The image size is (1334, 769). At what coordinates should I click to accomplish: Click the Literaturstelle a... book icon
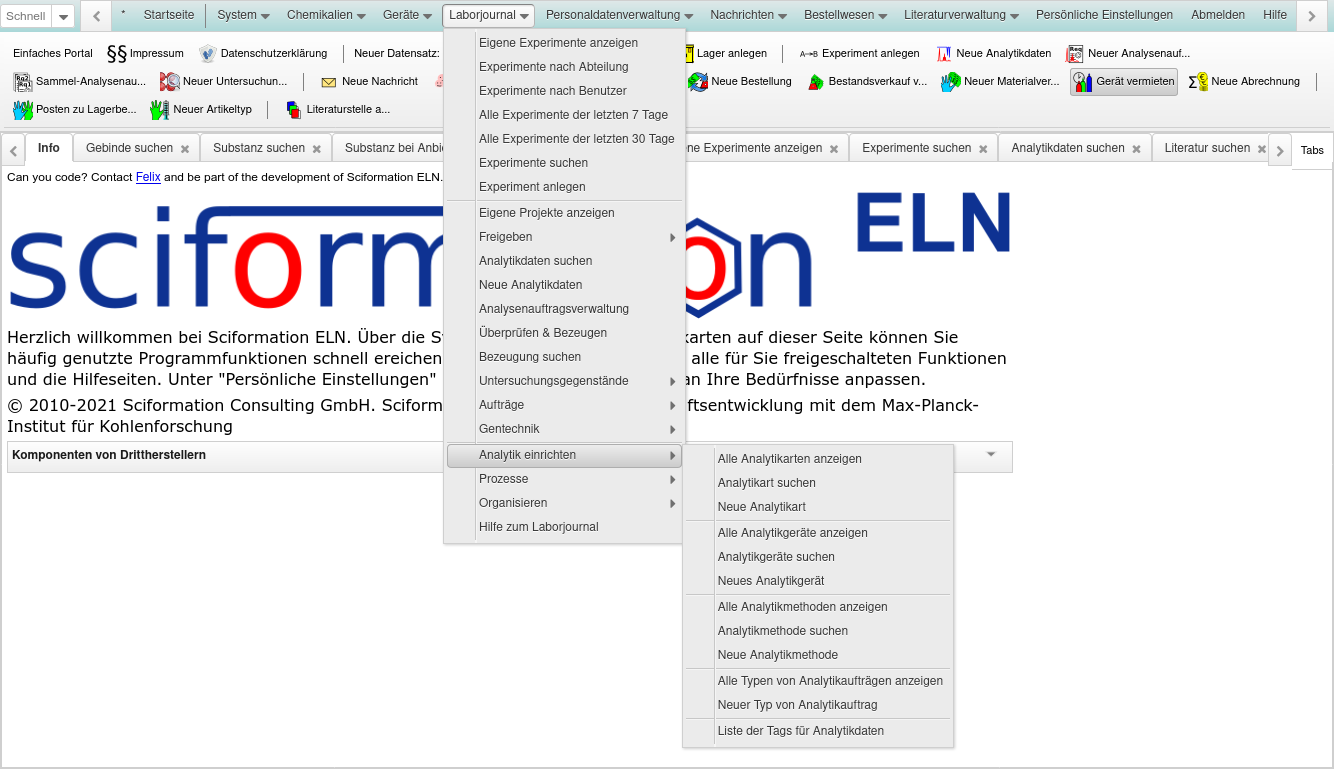[x=293, y=110]
